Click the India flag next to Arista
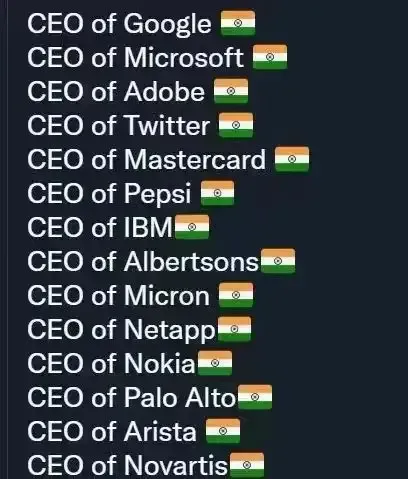 click(223, 431)
